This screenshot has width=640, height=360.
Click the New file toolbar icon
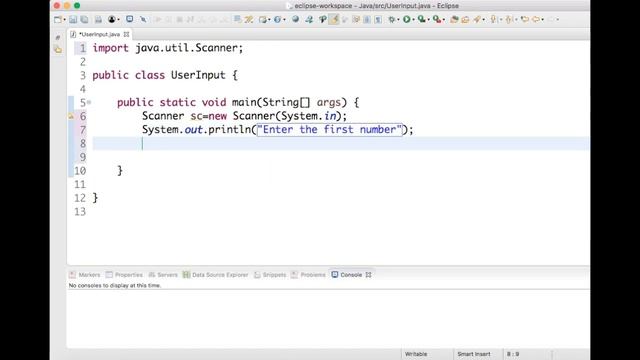click(x=58, y=19)
